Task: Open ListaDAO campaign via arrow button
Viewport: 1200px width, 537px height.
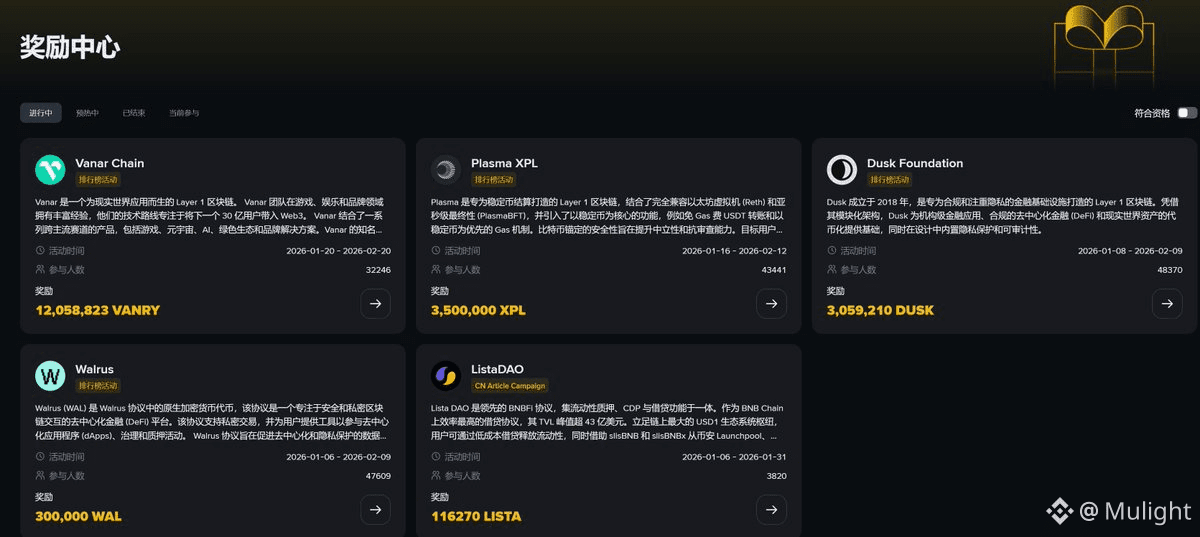Action: point(771,510)
